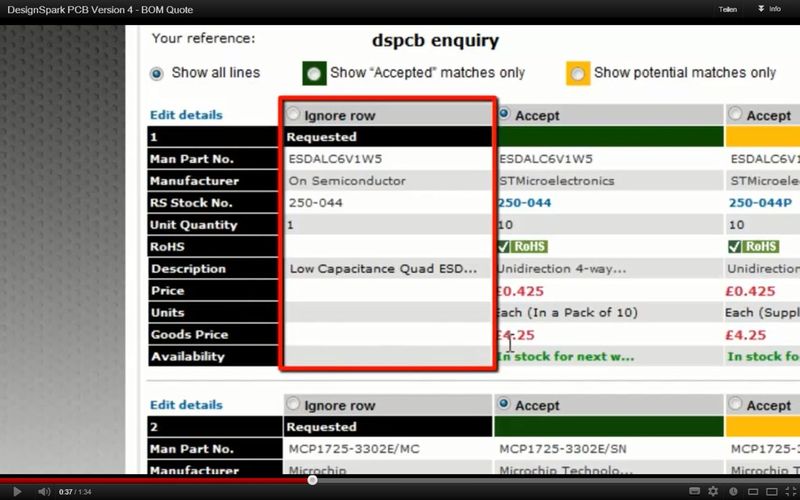The width and height of the screenshot is (800, 500).
Task: Open the video settings gear
Action: coord(713,491)
